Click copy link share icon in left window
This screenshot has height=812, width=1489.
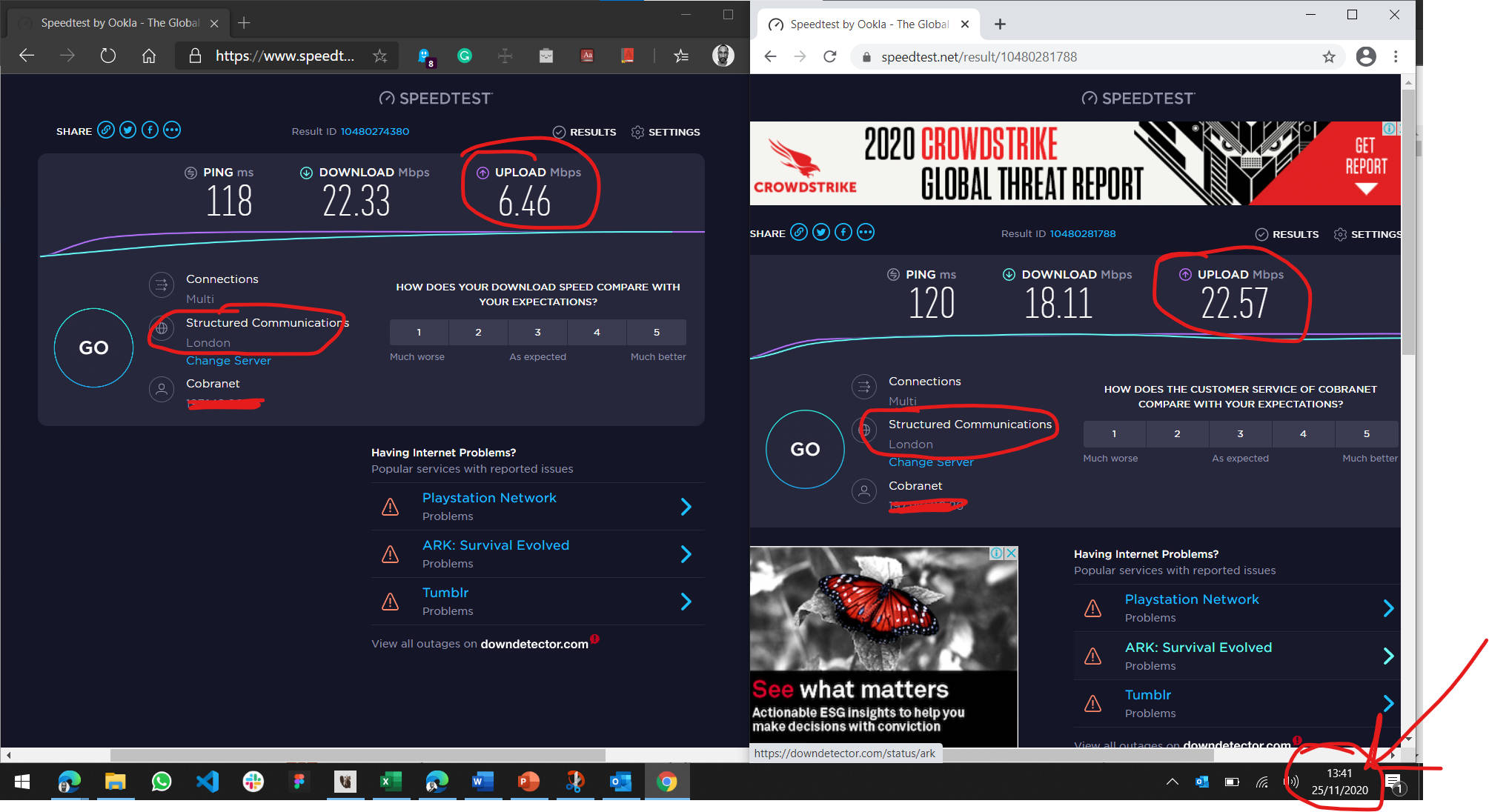click(x=106, y=130)
